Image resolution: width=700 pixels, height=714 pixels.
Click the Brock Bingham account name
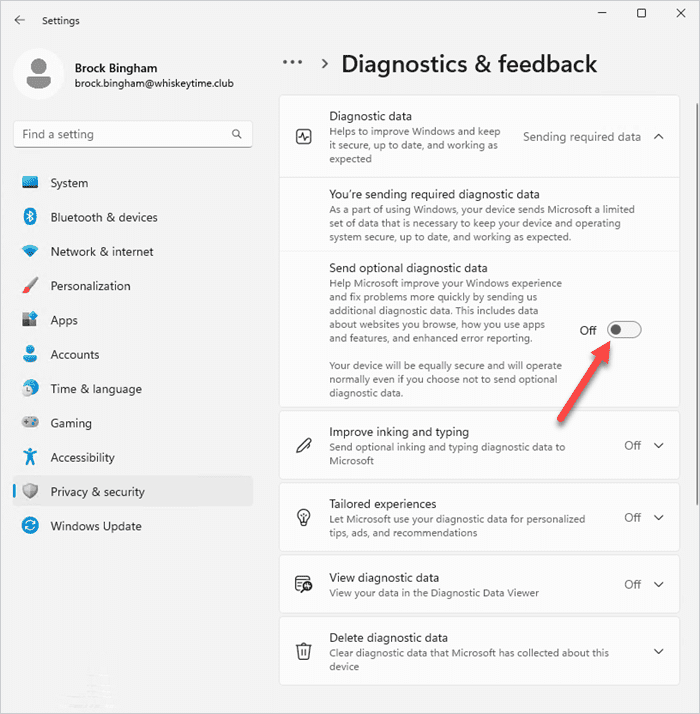(116, 68)
